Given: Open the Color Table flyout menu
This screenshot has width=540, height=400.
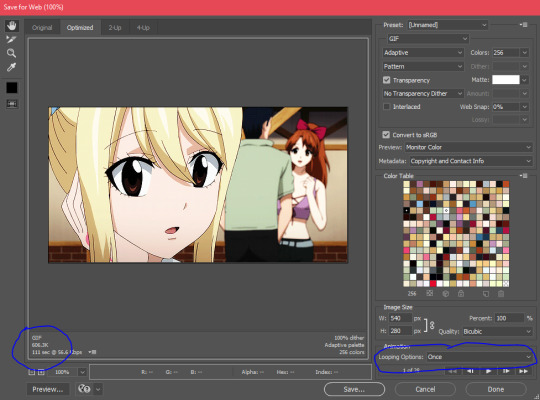Looking at the screenshot, I should coord(524,176).
